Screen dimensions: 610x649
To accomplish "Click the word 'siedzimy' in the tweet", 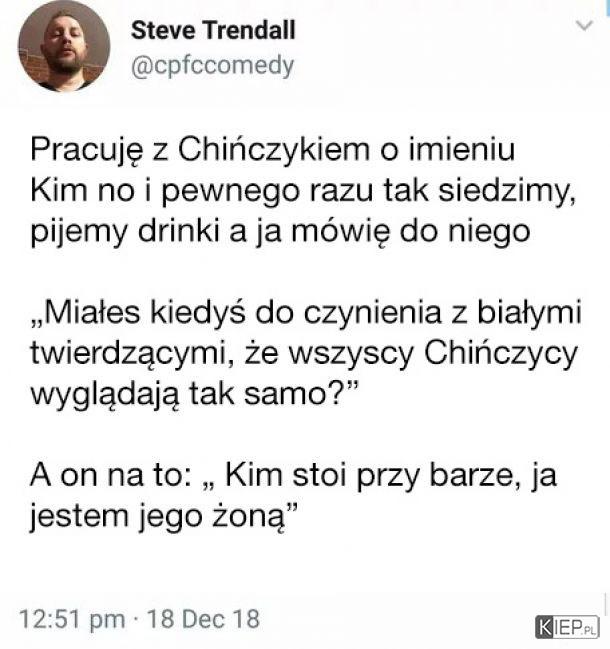I will click(507, 191).
